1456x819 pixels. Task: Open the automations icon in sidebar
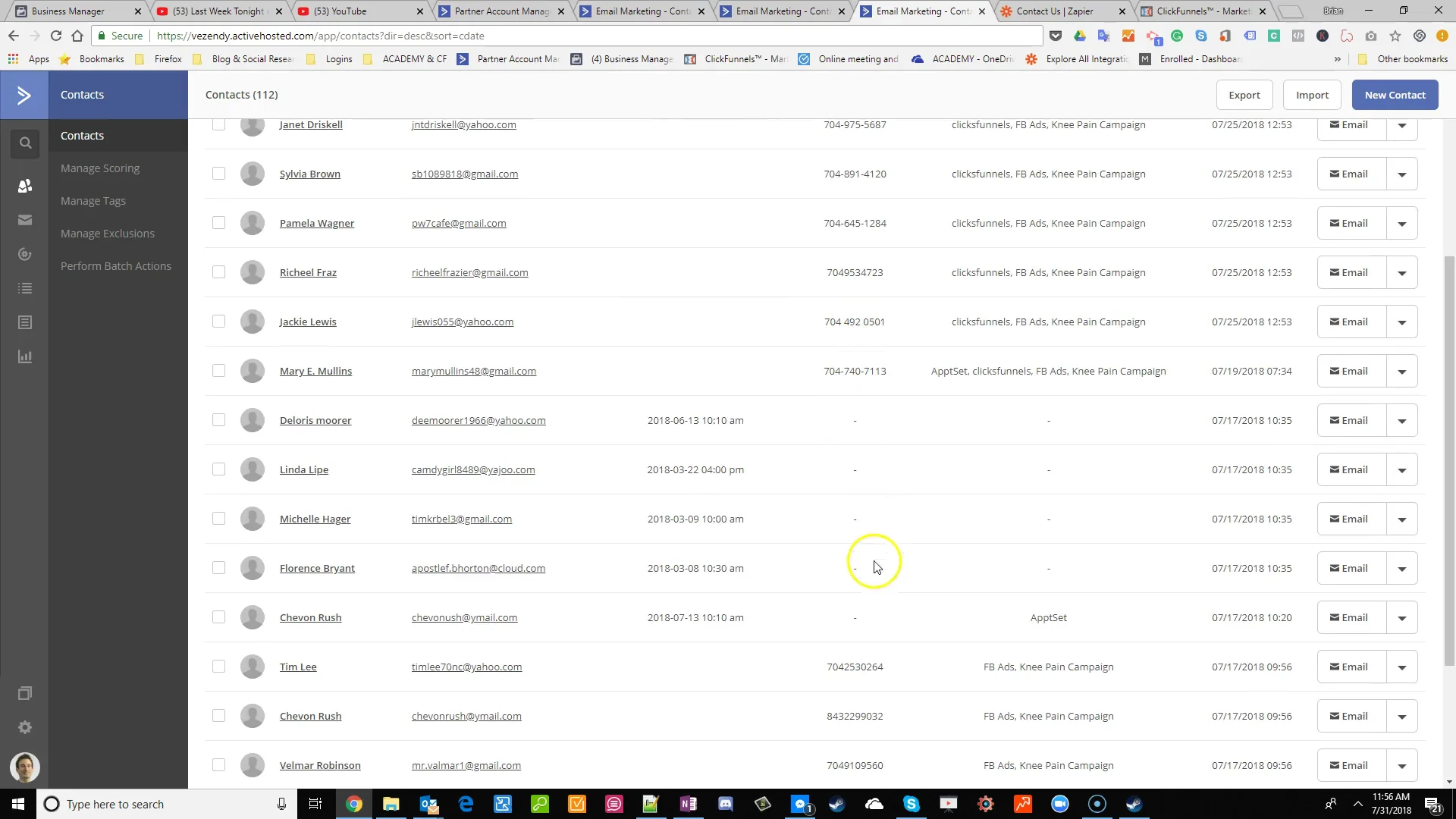25,254
